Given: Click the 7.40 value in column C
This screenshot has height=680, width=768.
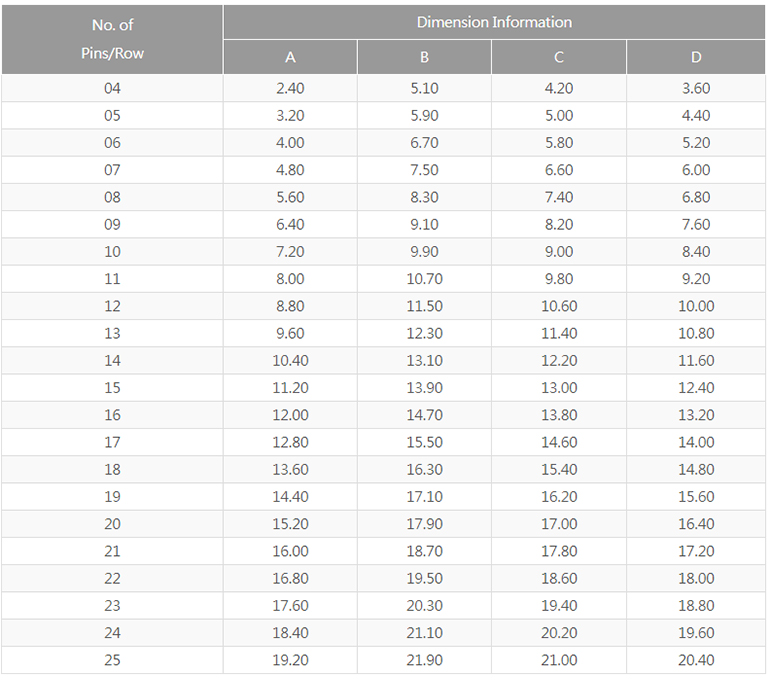Looking at the screenshot, I should point(559,198).
